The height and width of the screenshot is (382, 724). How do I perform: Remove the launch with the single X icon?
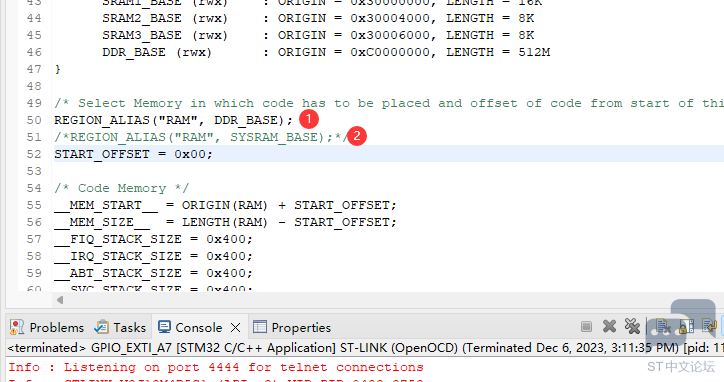coord(609,327)
